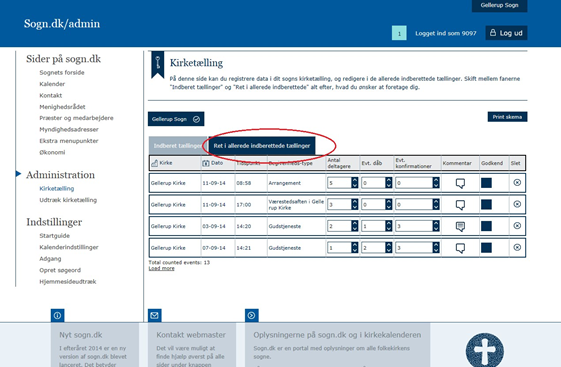Open filled comment icon for 03-09-14 Gudstjeneste row
This screenshot has height=367, width=561.
pos(460,226)
